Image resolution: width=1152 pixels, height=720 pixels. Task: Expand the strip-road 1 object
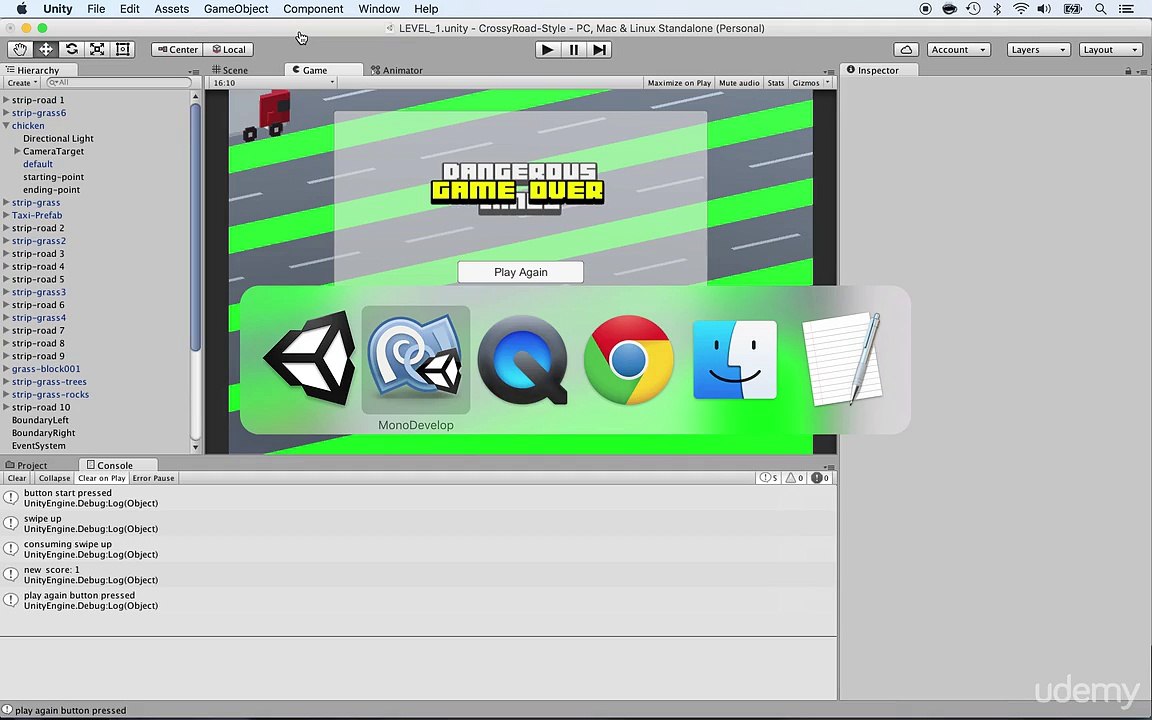pos(6,100)
